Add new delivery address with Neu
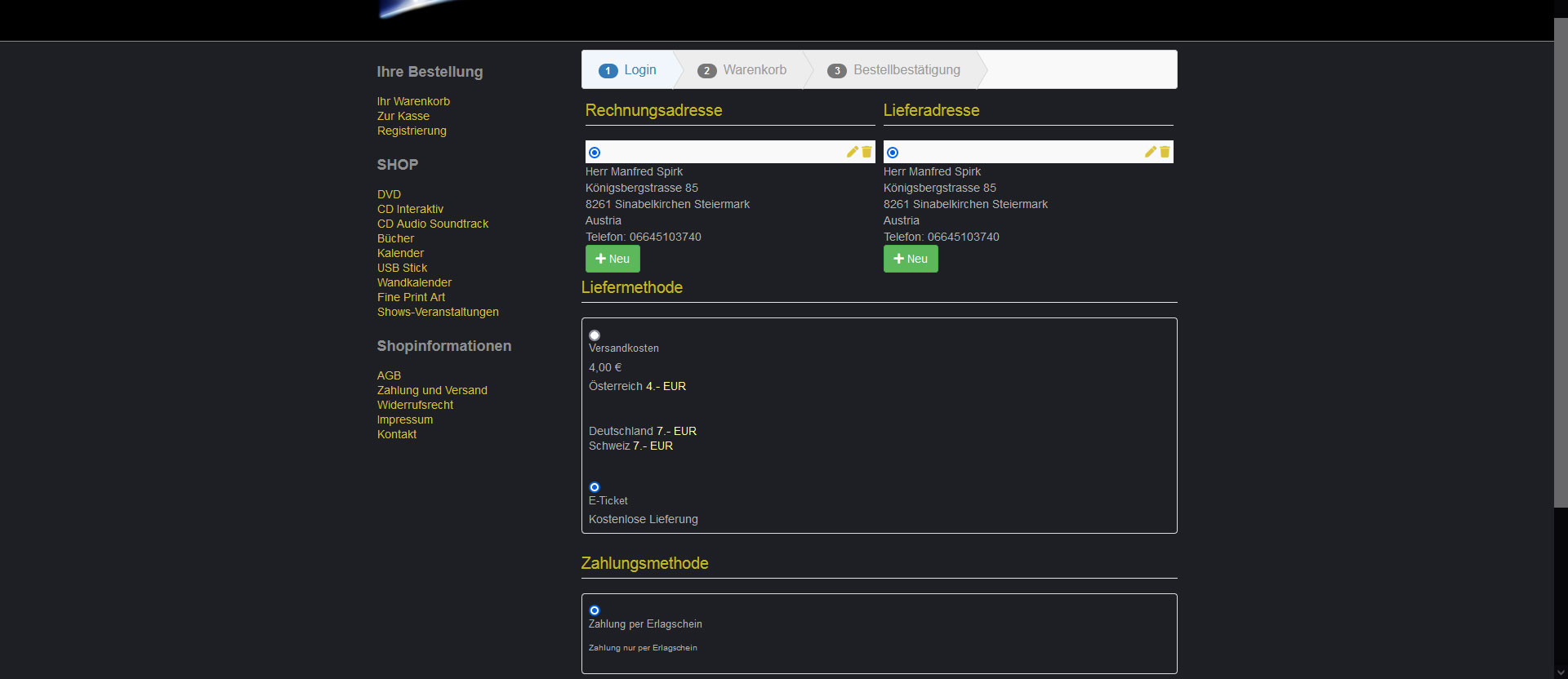Screen dimensions: 1568x679 tap(911, 259)
